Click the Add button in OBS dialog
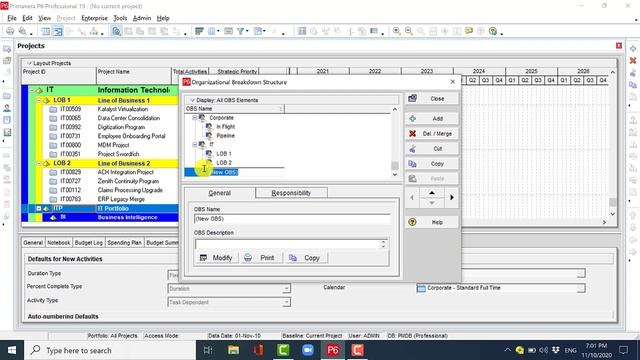Screen dimensions: 640x360 [x=432, y=119]
